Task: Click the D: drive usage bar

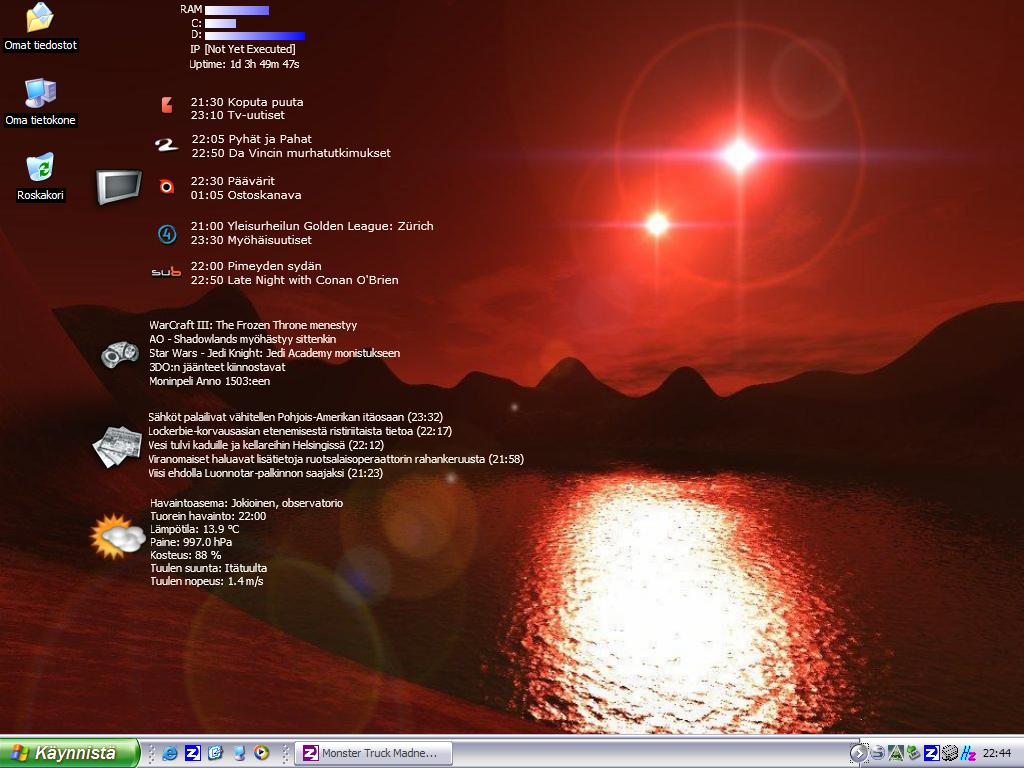Action: pyautogui.click(x=255, y=35)
